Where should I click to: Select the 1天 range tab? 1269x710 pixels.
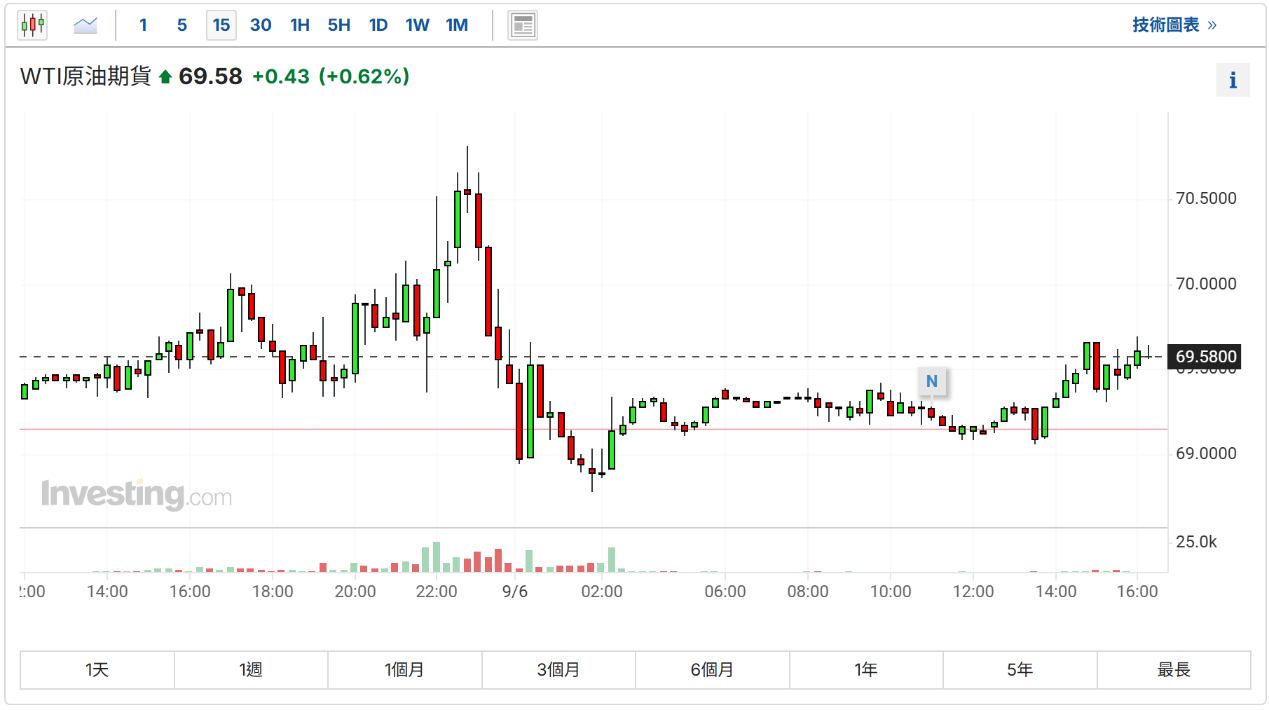97,670
